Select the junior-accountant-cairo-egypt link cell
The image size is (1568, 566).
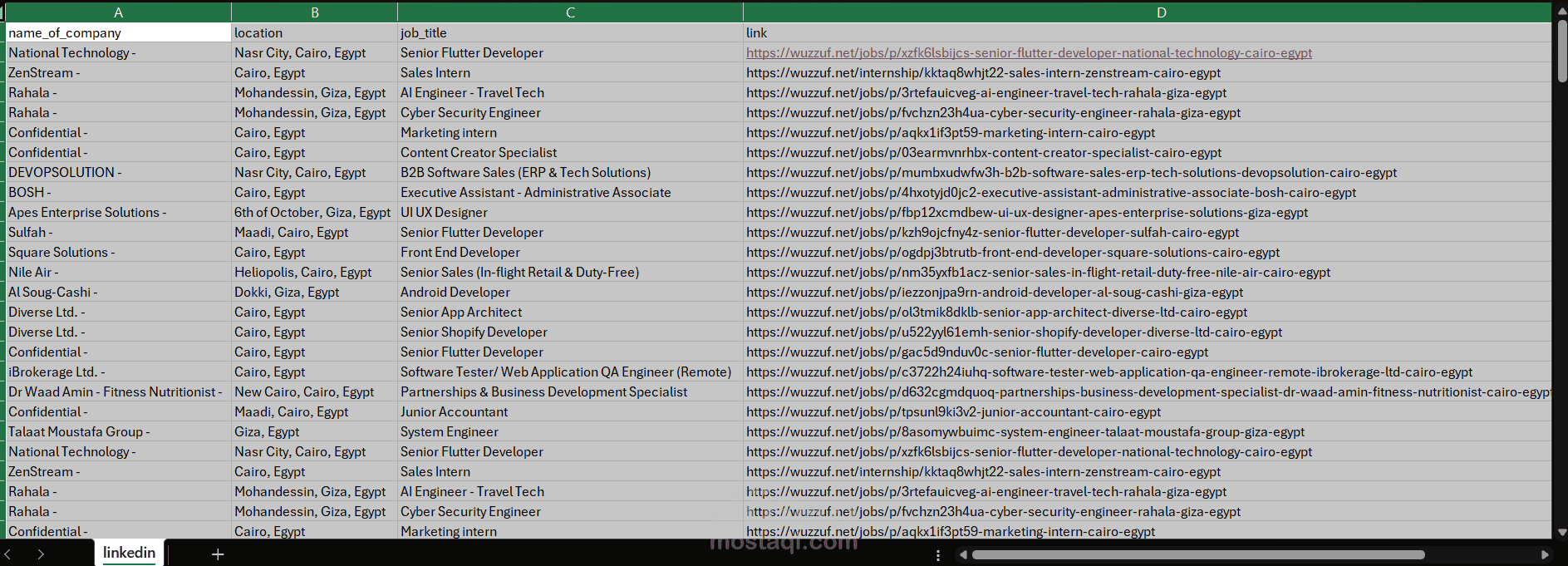click(x=1147, y=411)
